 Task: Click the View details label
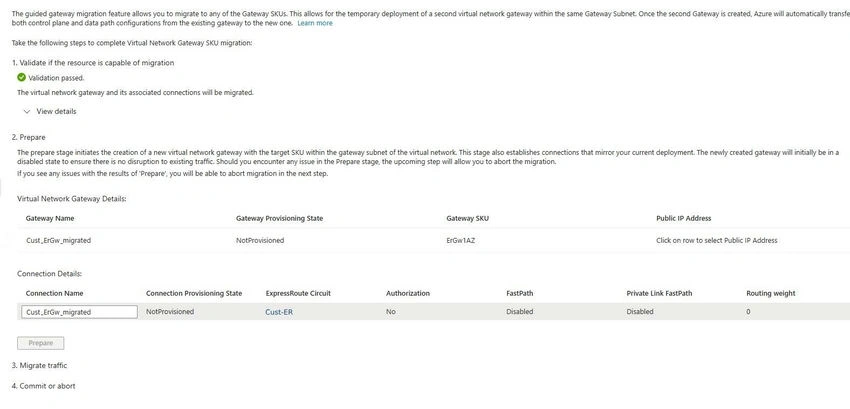click(x=56, y=111)
